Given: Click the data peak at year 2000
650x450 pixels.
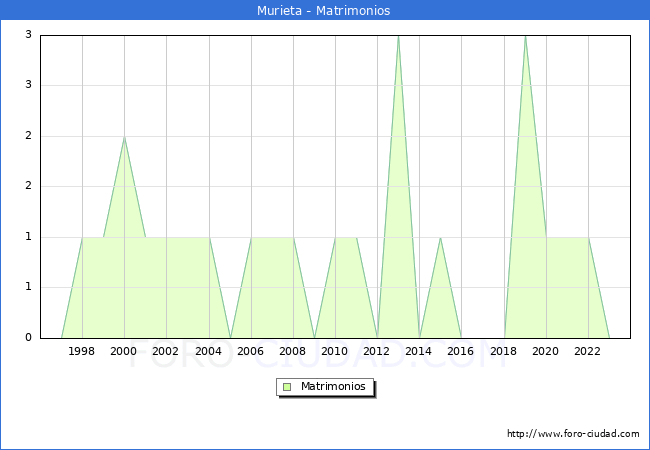Looking at the screenshot, I should pyautogui.click(x=124, y=137).
